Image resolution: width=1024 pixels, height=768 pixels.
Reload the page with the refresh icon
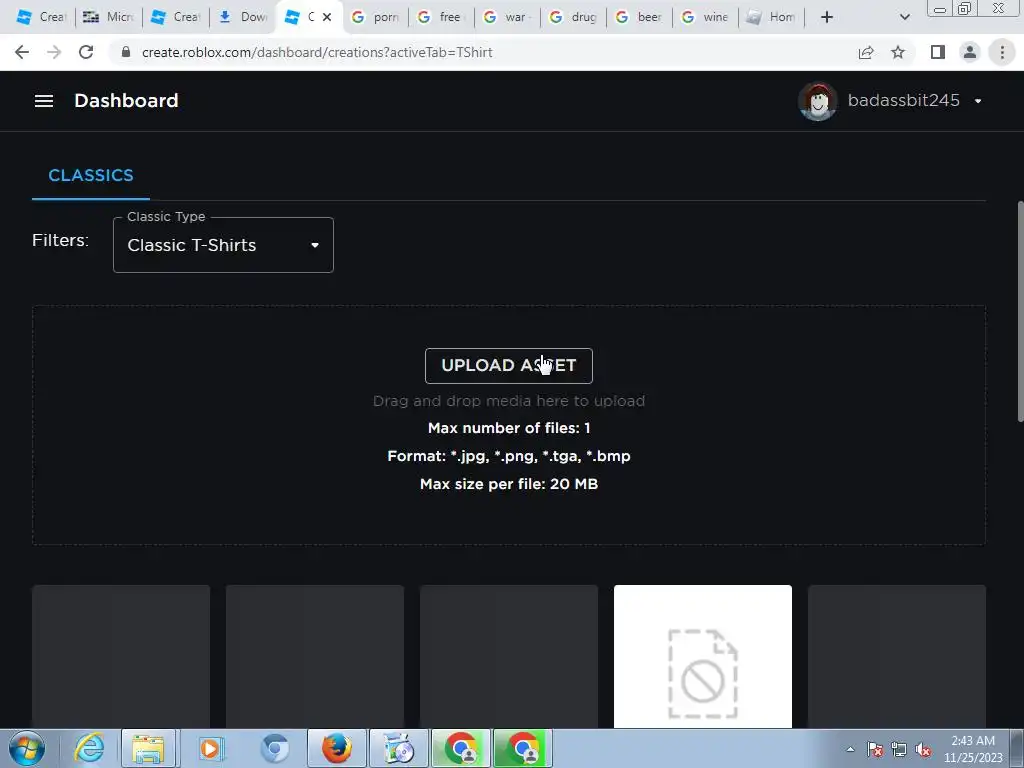[86, 52]
